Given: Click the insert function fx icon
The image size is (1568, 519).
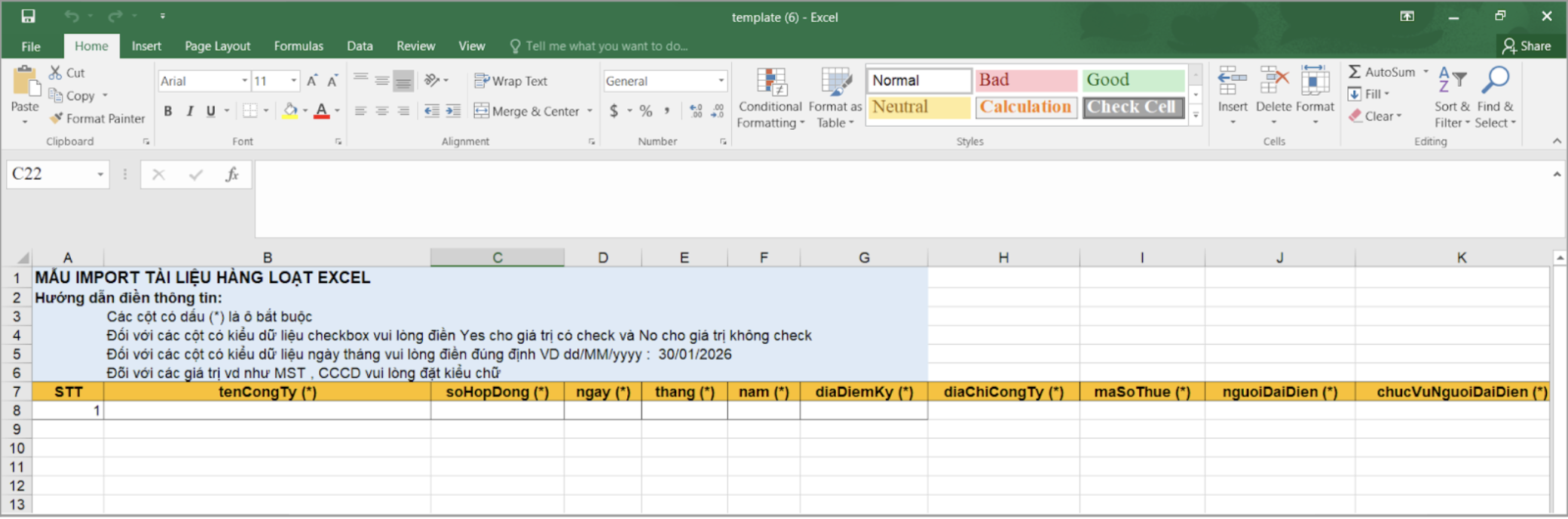Looking at the screenshot, I should pyautogui.click(x=232, y=174).
